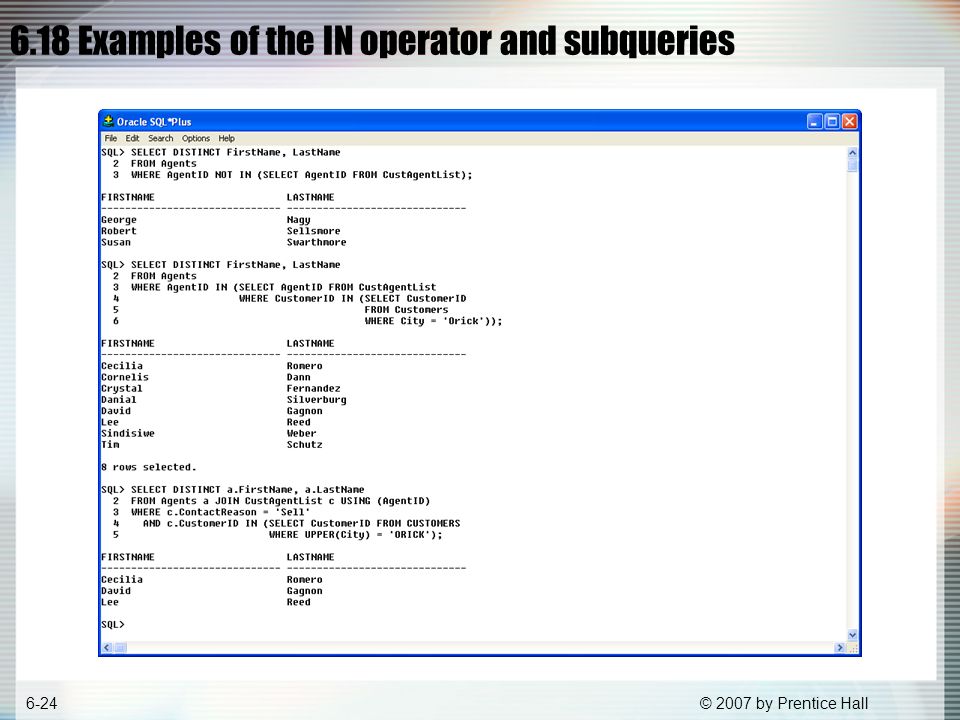Open the Help menu

(227, 138)
